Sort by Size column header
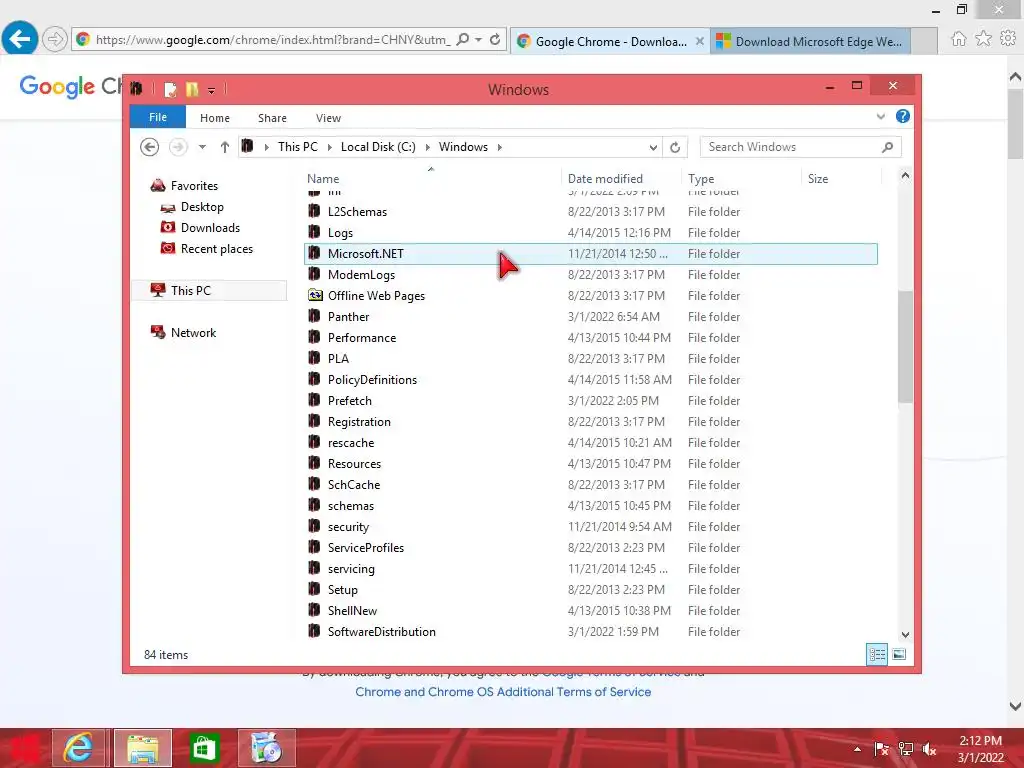Viewport: 1024px width, 768px height. [x=841, y=179]
